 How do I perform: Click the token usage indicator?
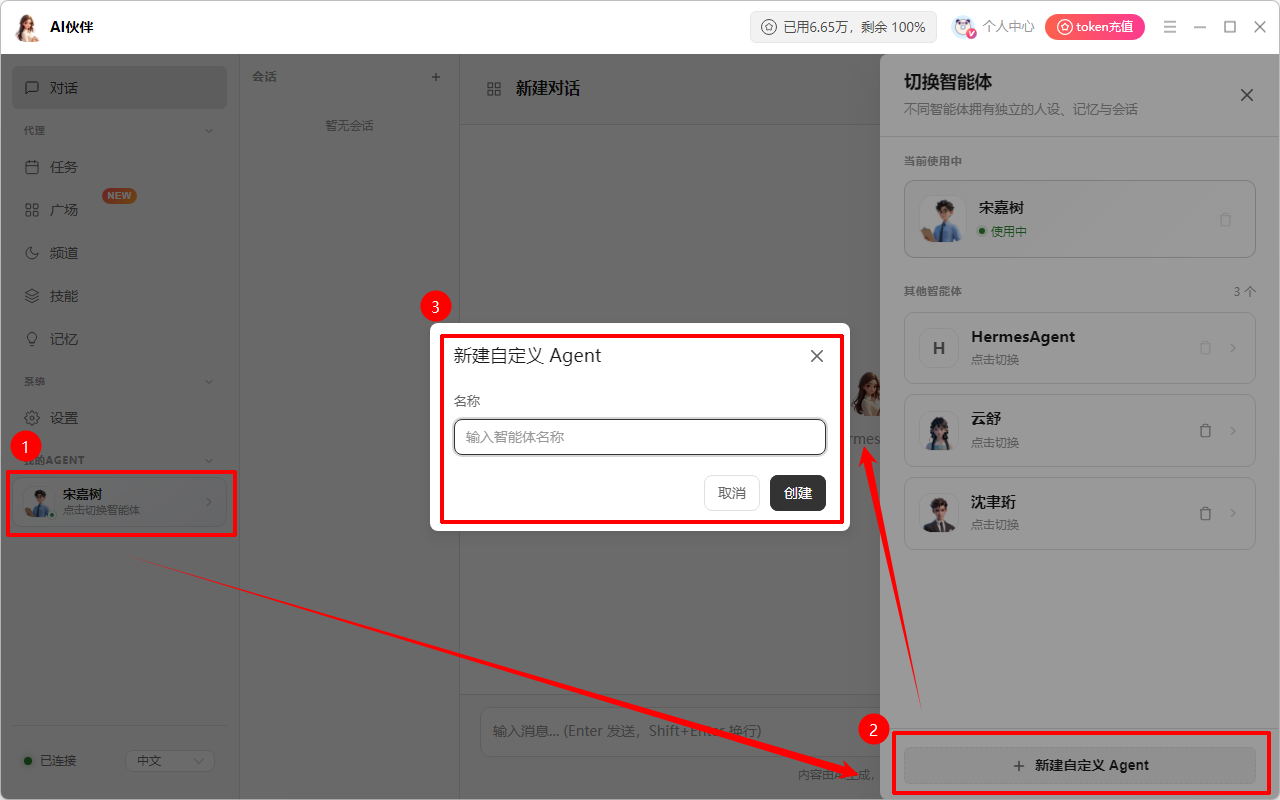click(x=843, y=27)
